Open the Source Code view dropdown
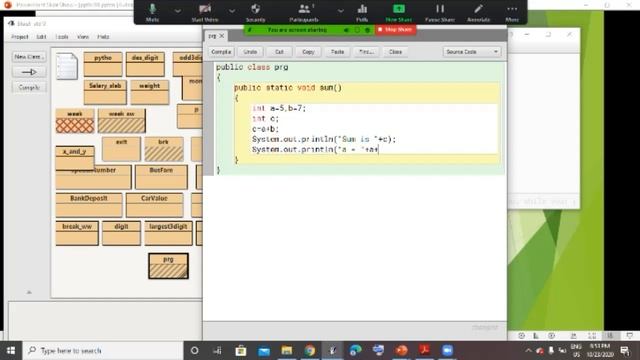This screenshot has width=640, height=360. point(472,52)
